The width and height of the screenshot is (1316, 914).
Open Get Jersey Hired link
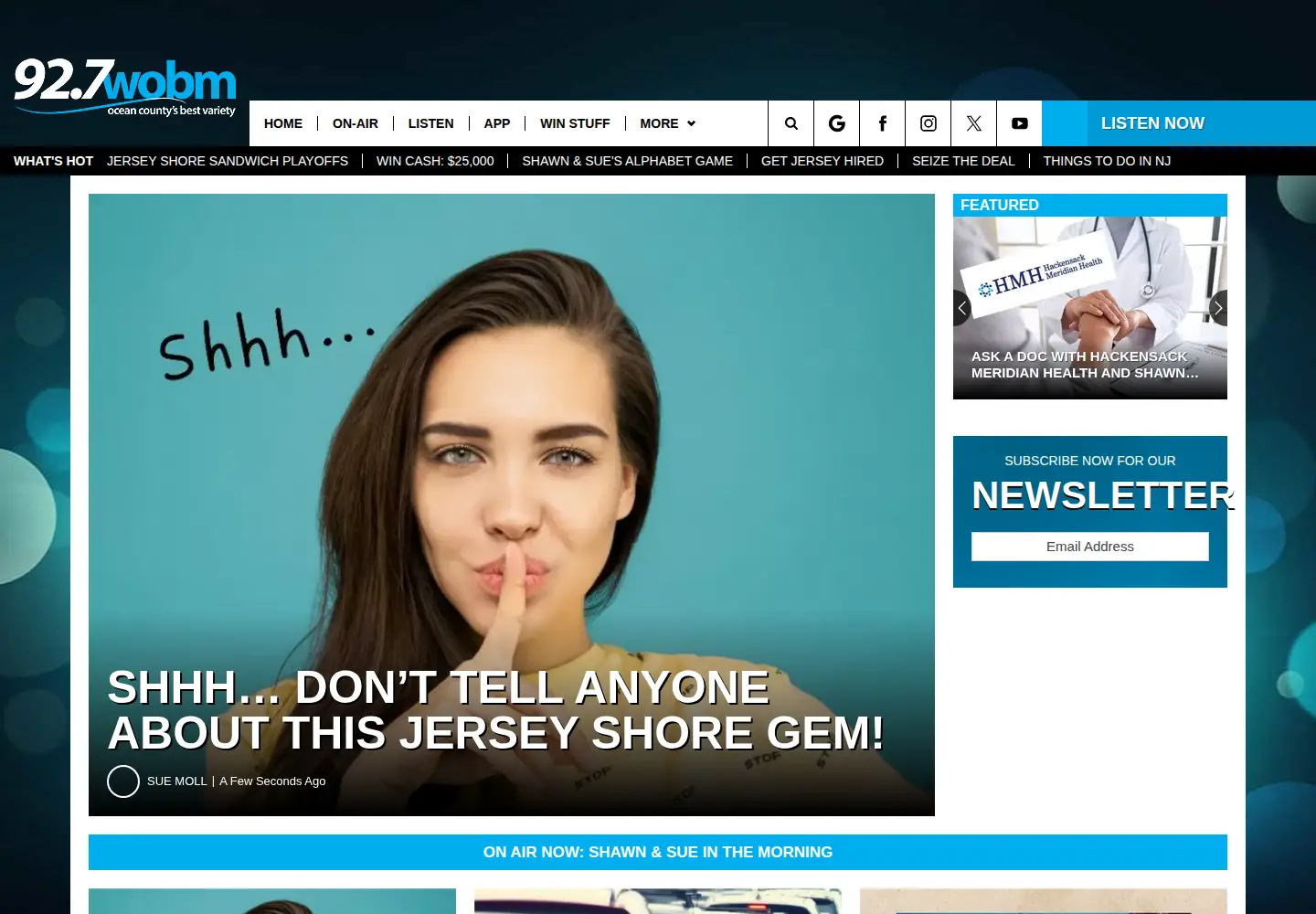click(x=822, y=161)
